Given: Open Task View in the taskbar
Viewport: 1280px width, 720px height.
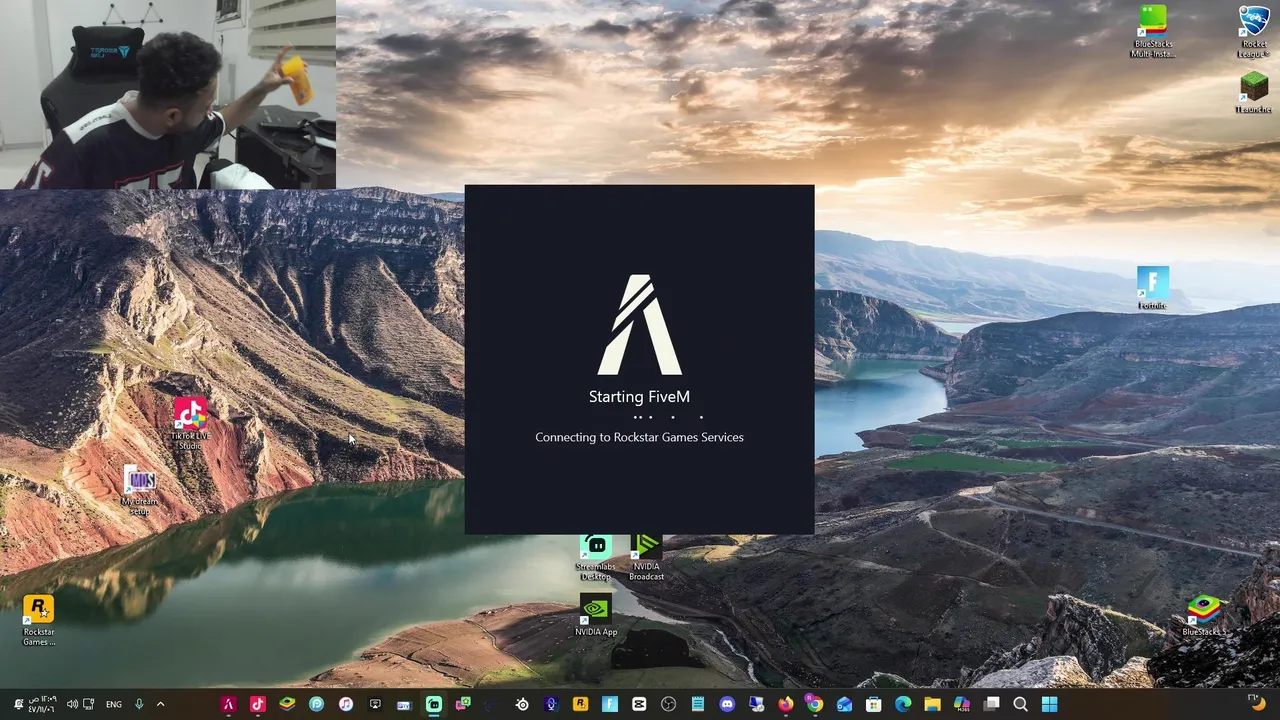Looking at the screenshot, I should (x=991, y=704).
